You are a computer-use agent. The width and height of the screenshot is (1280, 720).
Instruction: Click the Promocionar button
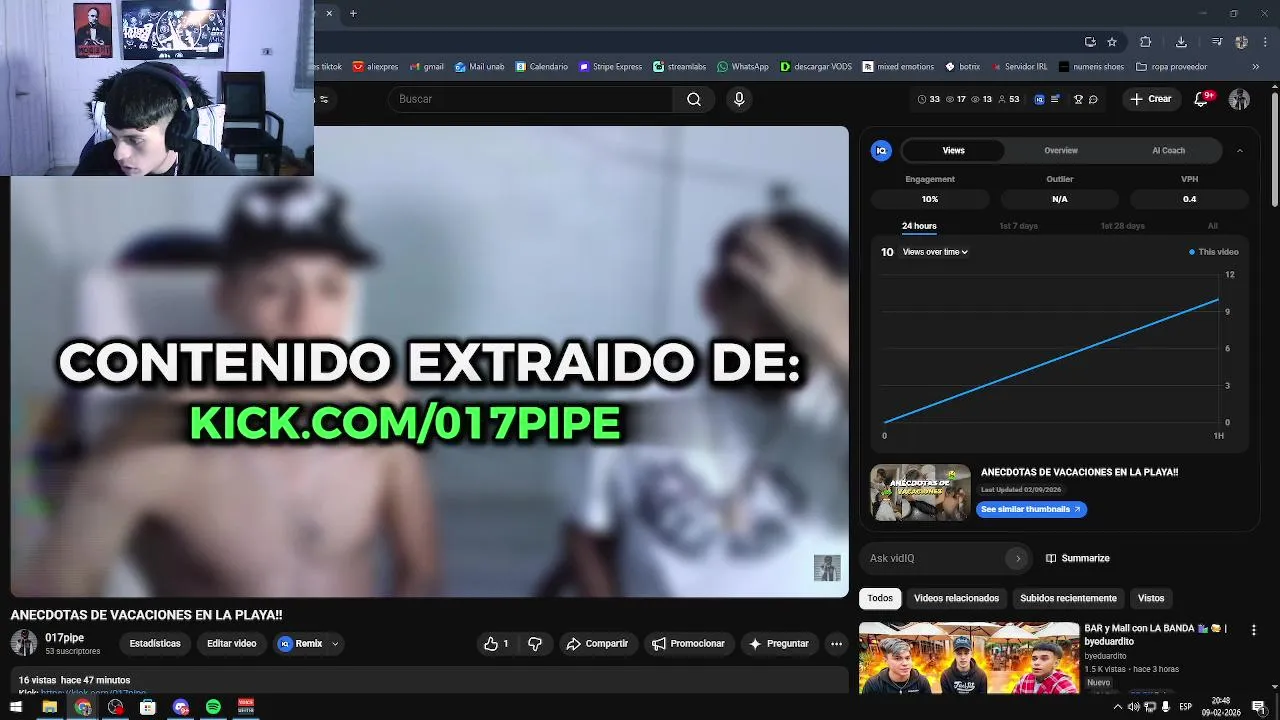(x=688, y=644)
